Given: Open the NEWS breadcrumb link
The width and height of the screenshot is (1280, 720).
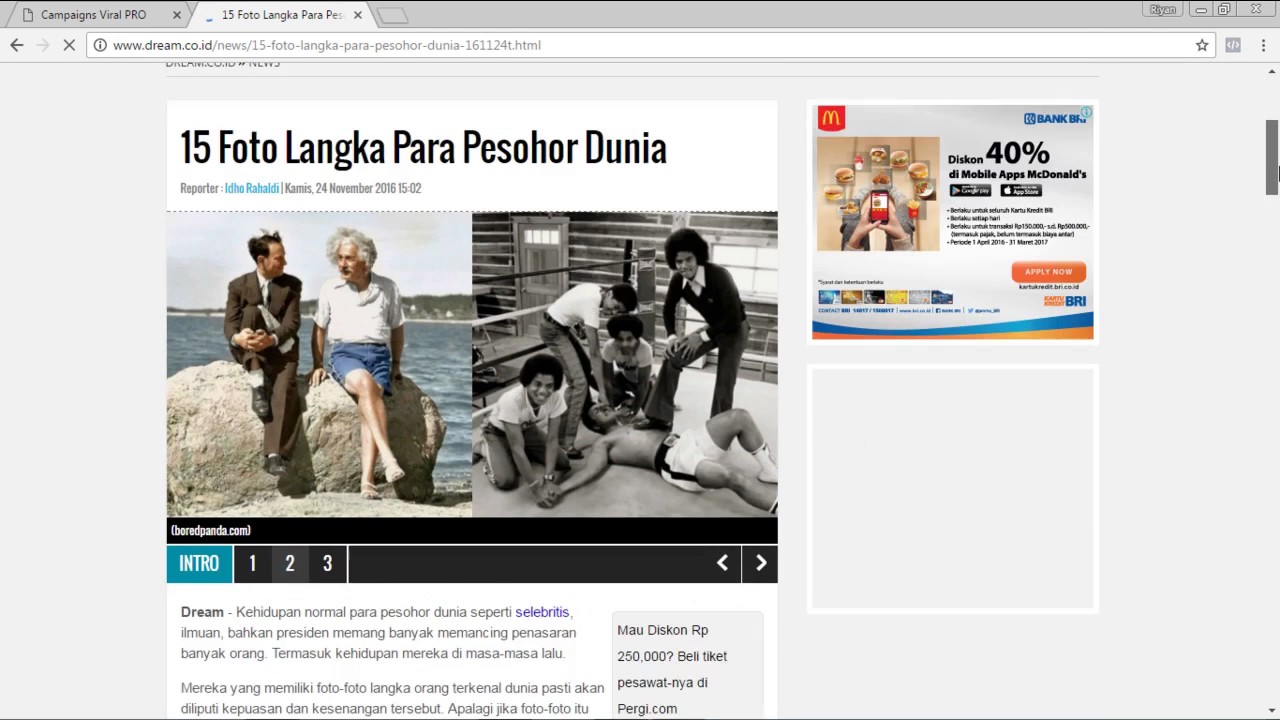Looking at the screenshot, I should click(x=264, y=64).
